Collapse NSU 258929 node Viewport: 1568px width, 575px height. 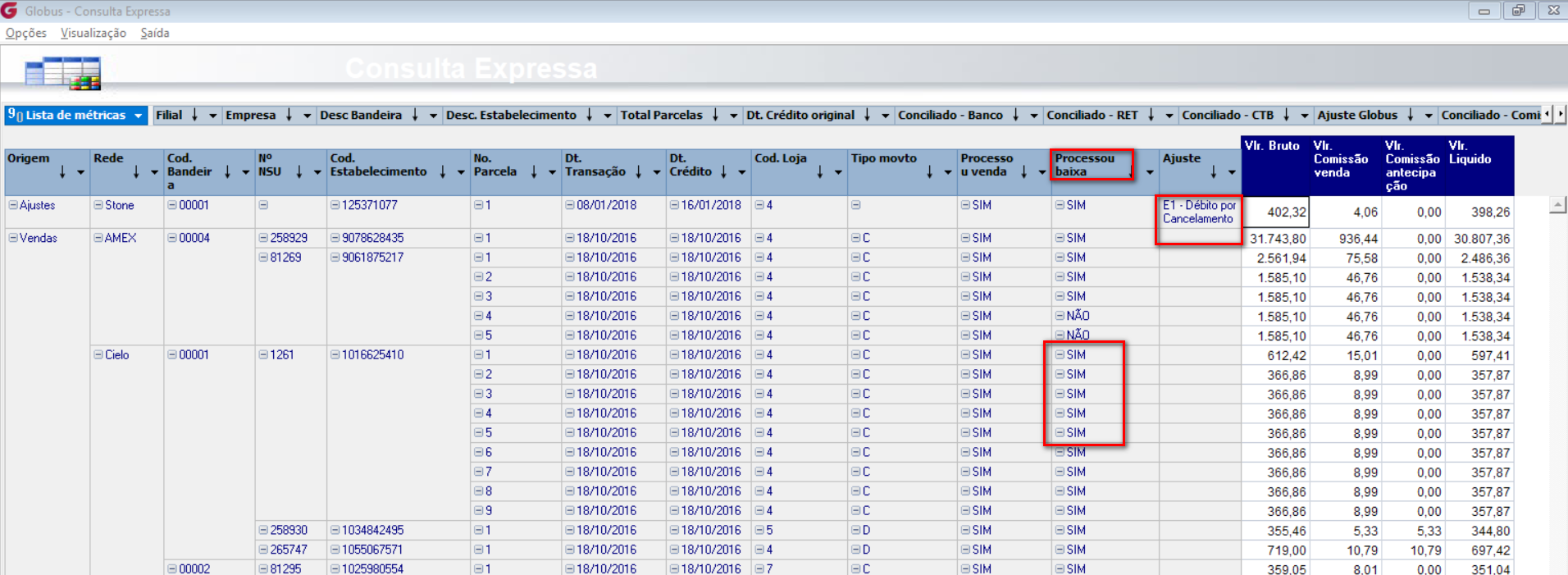pyautogui.click(x=263, y=238)
